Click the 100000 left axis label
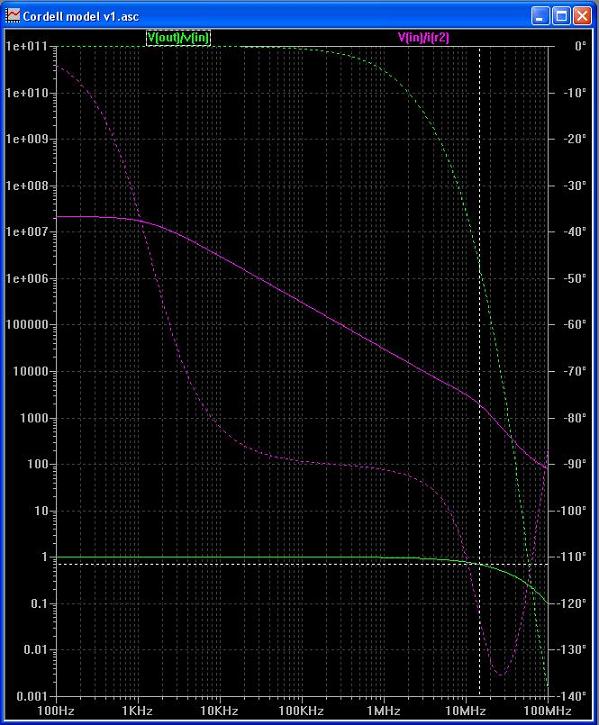Image resolution: width=599 pixels, height=725 pixels. pos(27,325)
